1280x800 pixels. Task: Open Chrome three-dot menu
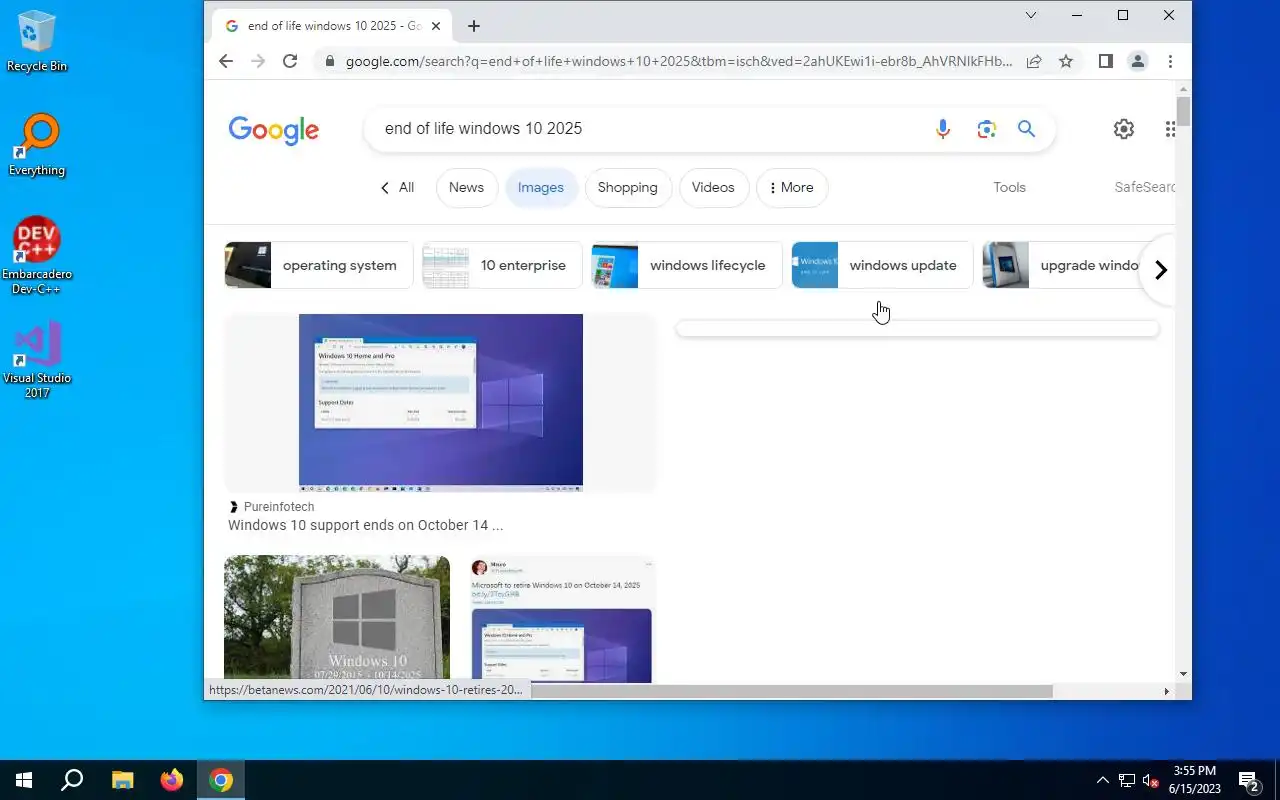[x=1170, y=61]
